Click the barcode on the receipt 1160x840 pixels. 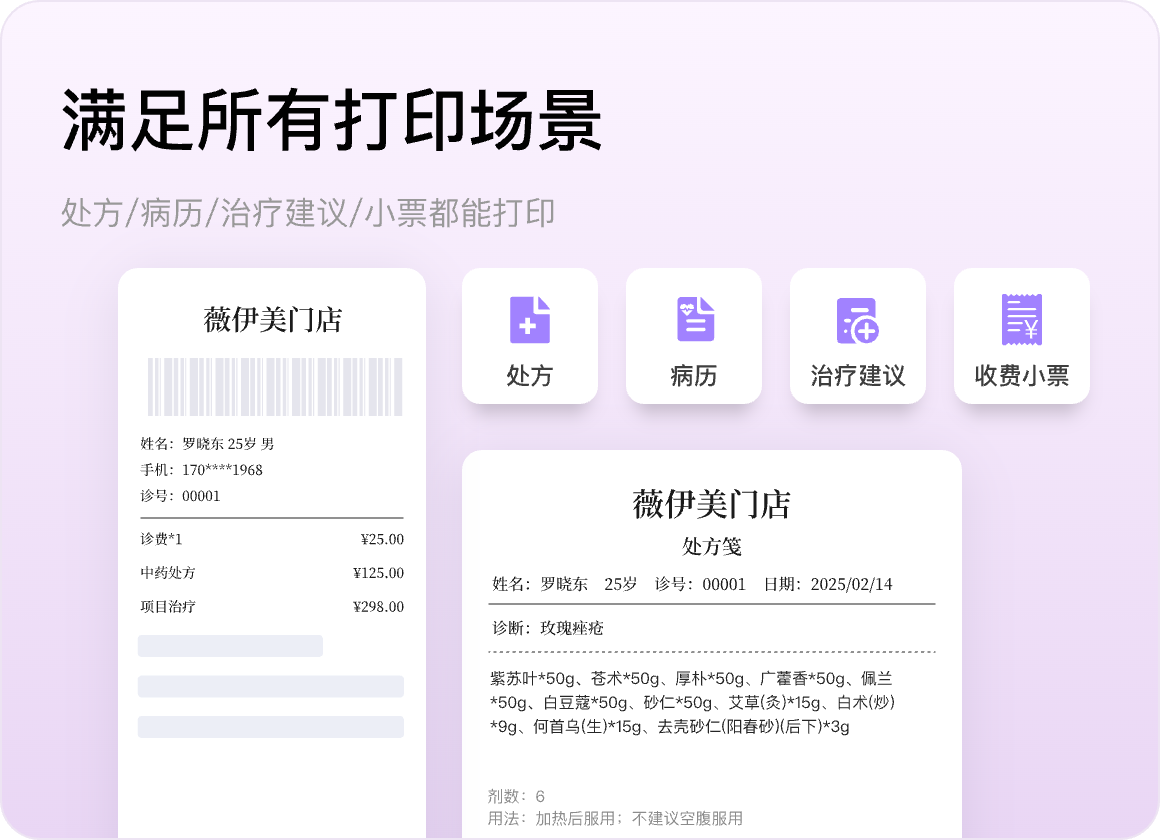[275, 386]
